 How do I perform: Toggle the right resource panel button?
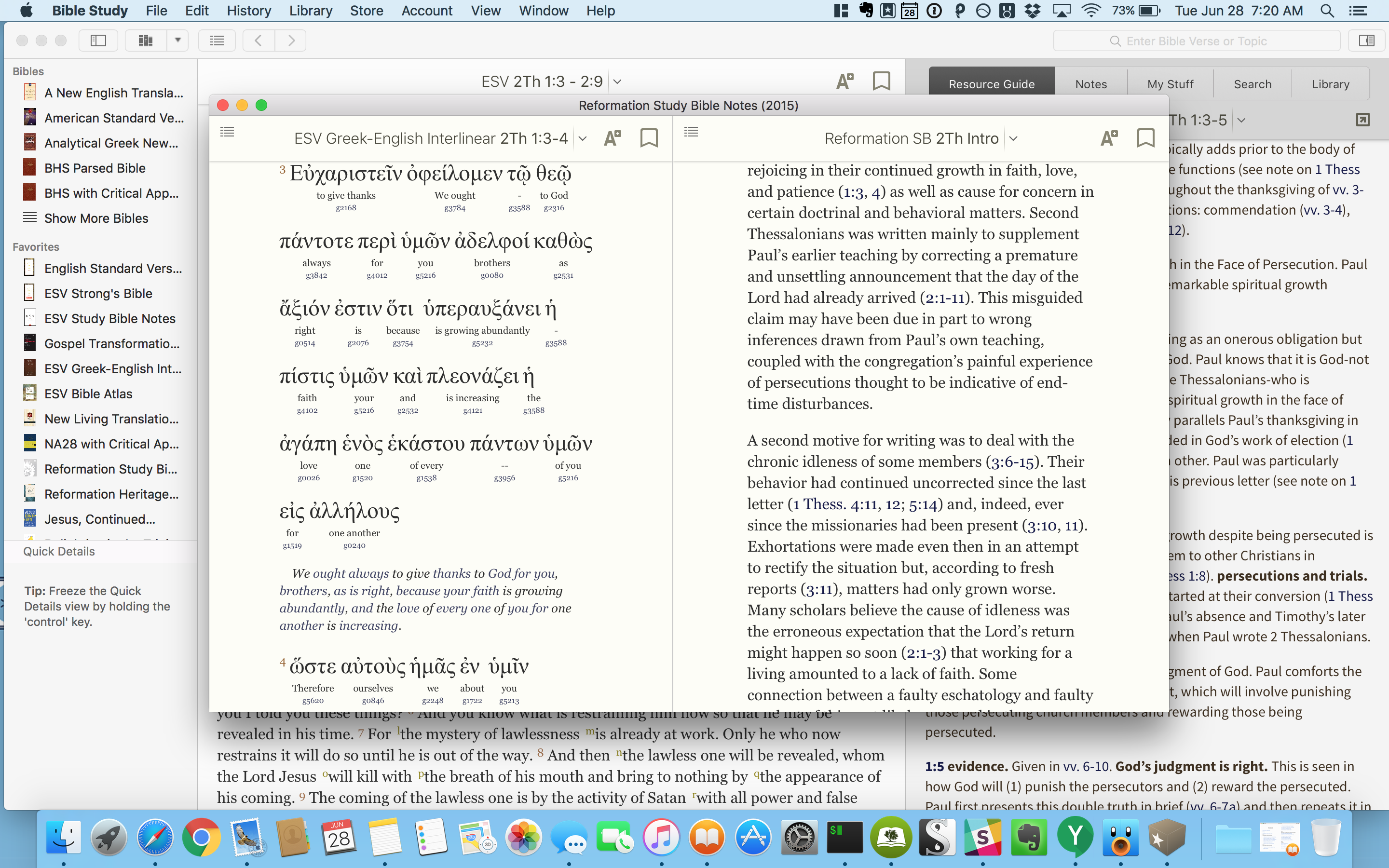(1367, 41)
